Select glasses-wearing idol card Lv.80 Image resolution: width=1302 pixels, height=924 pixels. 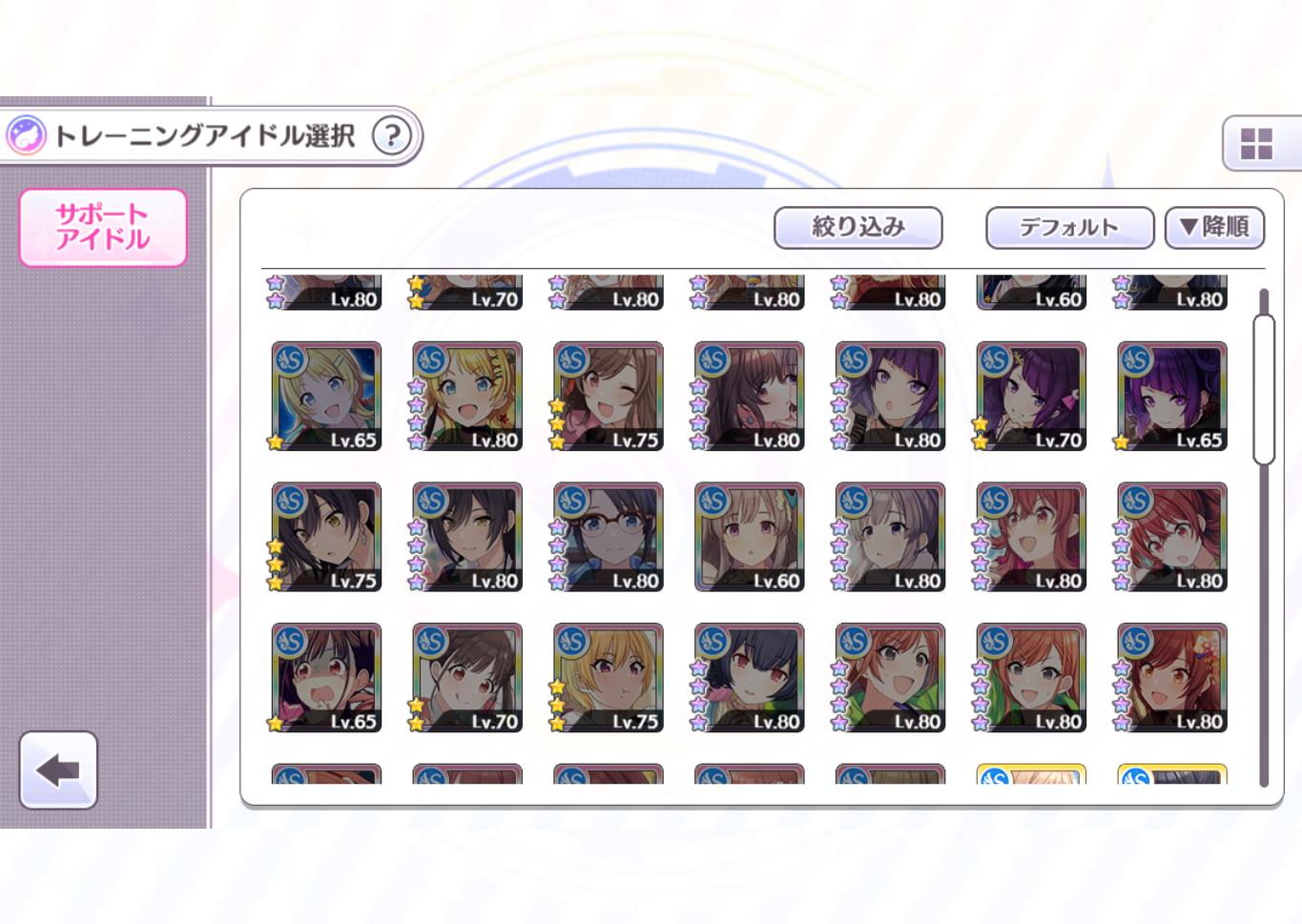pyautogui.click(x=609, y=537)
